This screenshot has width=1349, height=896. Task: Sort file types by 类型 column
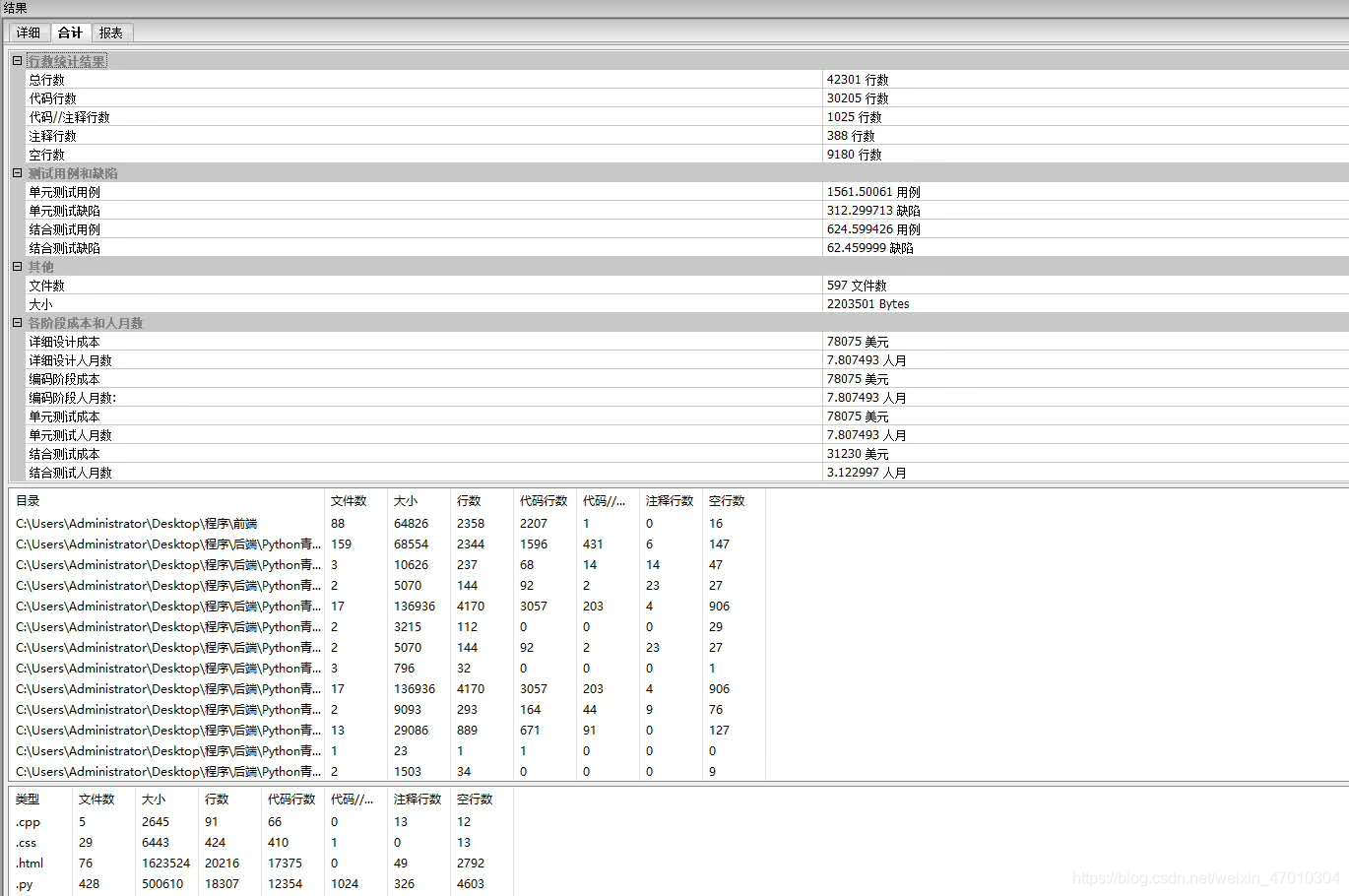click(40, 799)
